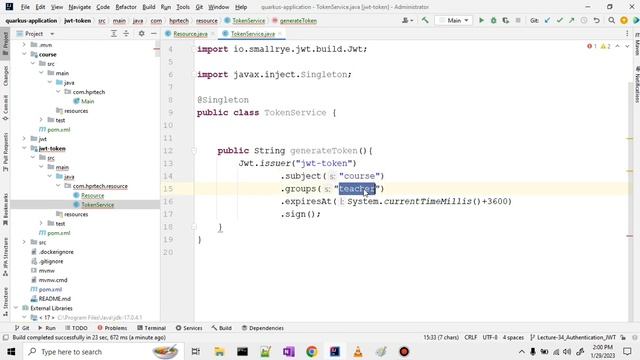Viewport: 640px width, 360px height.
Task: Change UTF-8 file encoding
Action: [490, 338]
